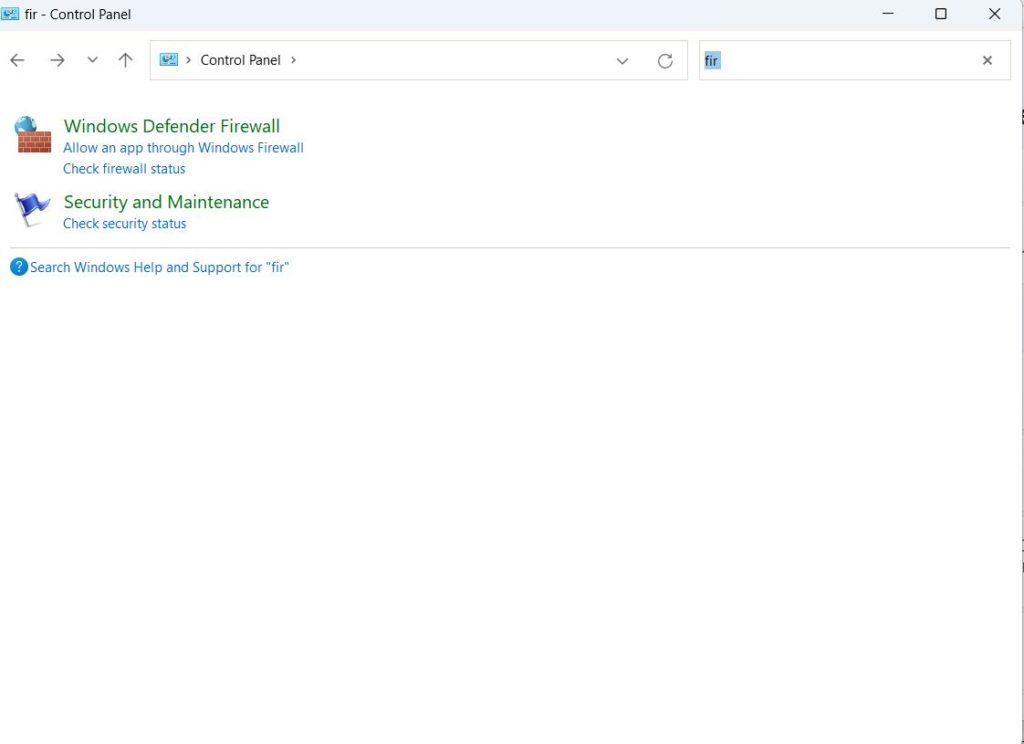Open Check firewall status link
Image resolution: width=1024 pixels, height=744 pixels.
124,169
